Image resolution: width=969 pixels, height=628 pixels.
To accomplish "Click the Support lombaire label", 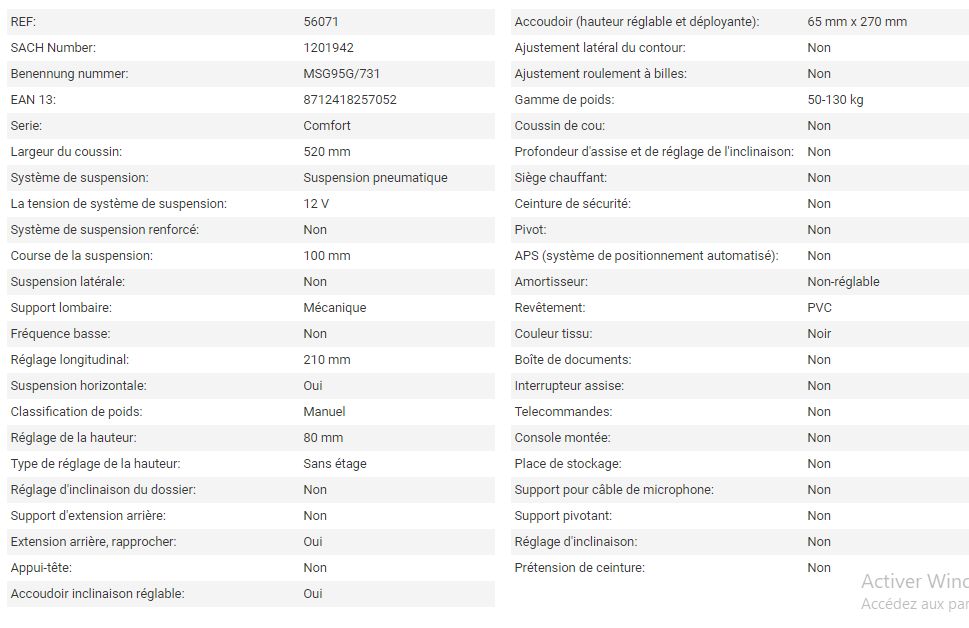I will point(61,308).
